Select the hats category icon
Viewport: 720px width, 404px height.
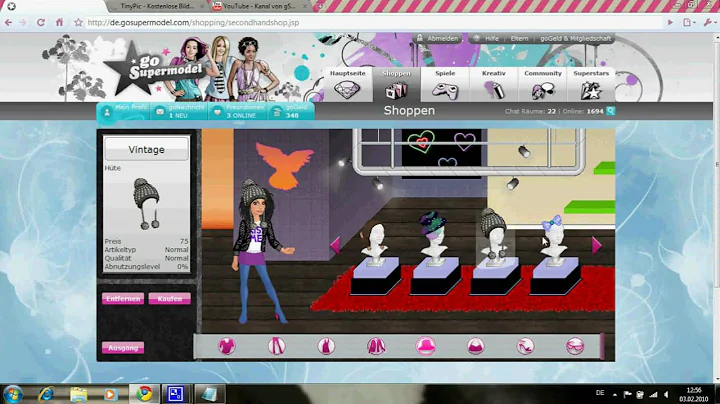tap(426, 346)
